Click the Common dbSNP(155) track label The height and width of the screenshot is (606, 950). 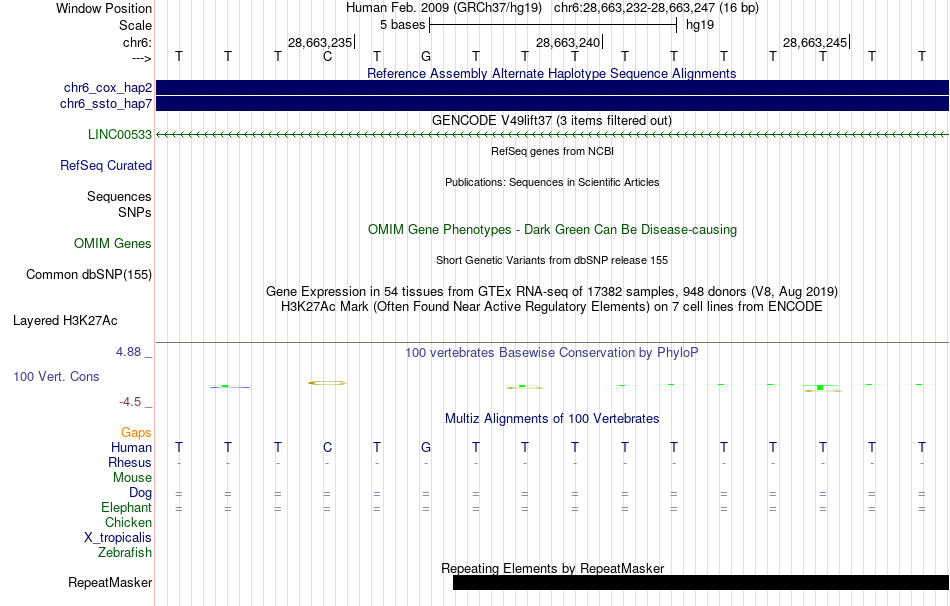click(89, 275)
